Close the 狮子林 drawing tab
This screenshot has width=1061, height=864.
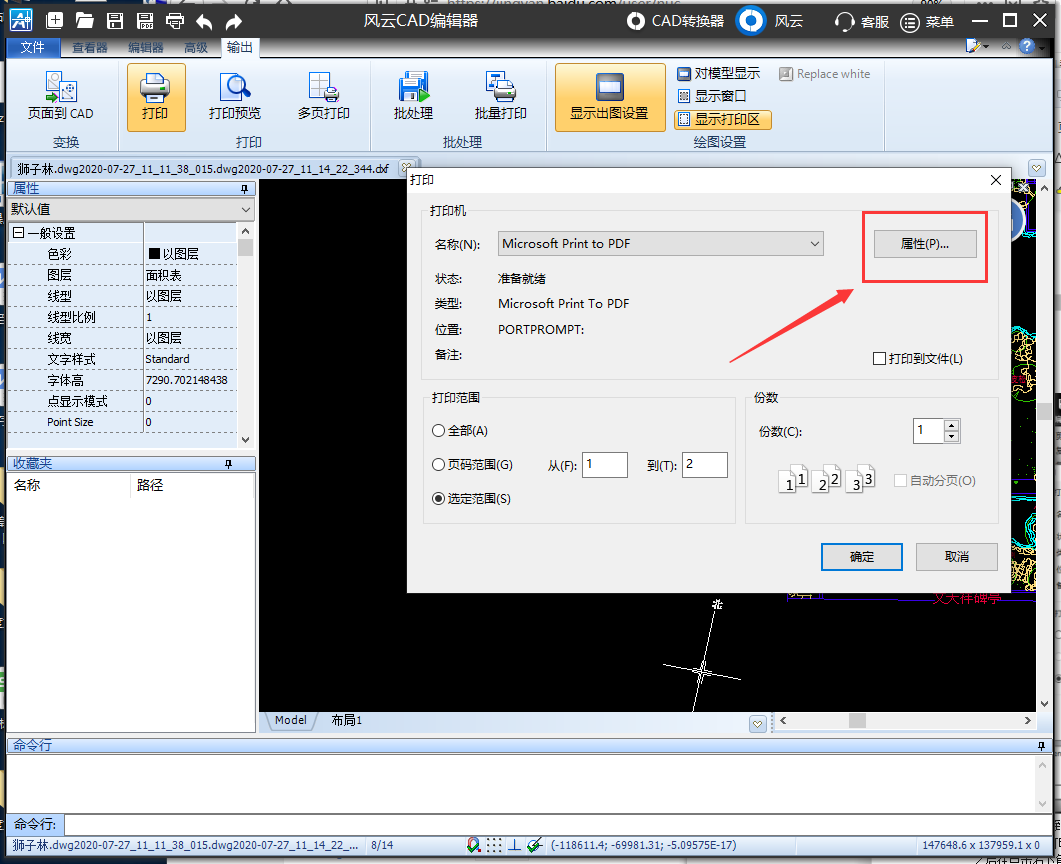pyautogui.click(x=405, y=166)
